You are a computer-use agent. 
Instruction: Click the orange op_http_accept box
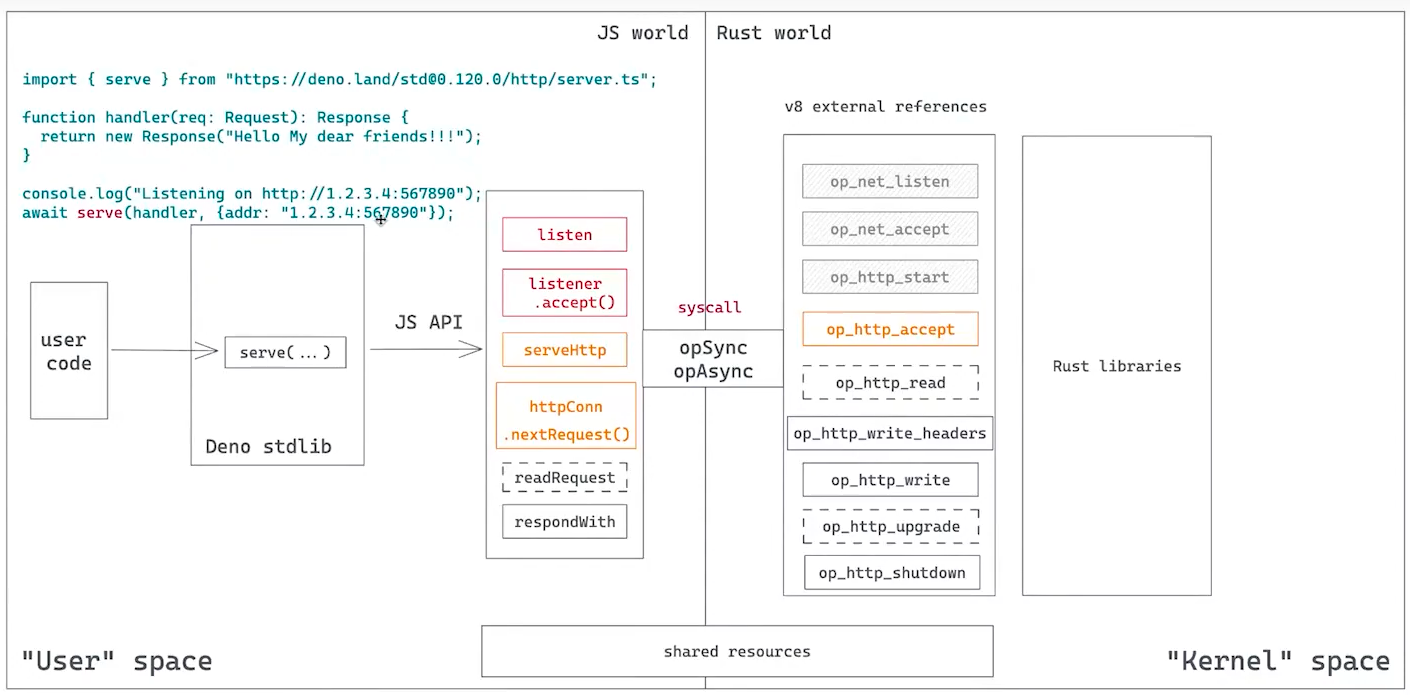click(889, 329)
